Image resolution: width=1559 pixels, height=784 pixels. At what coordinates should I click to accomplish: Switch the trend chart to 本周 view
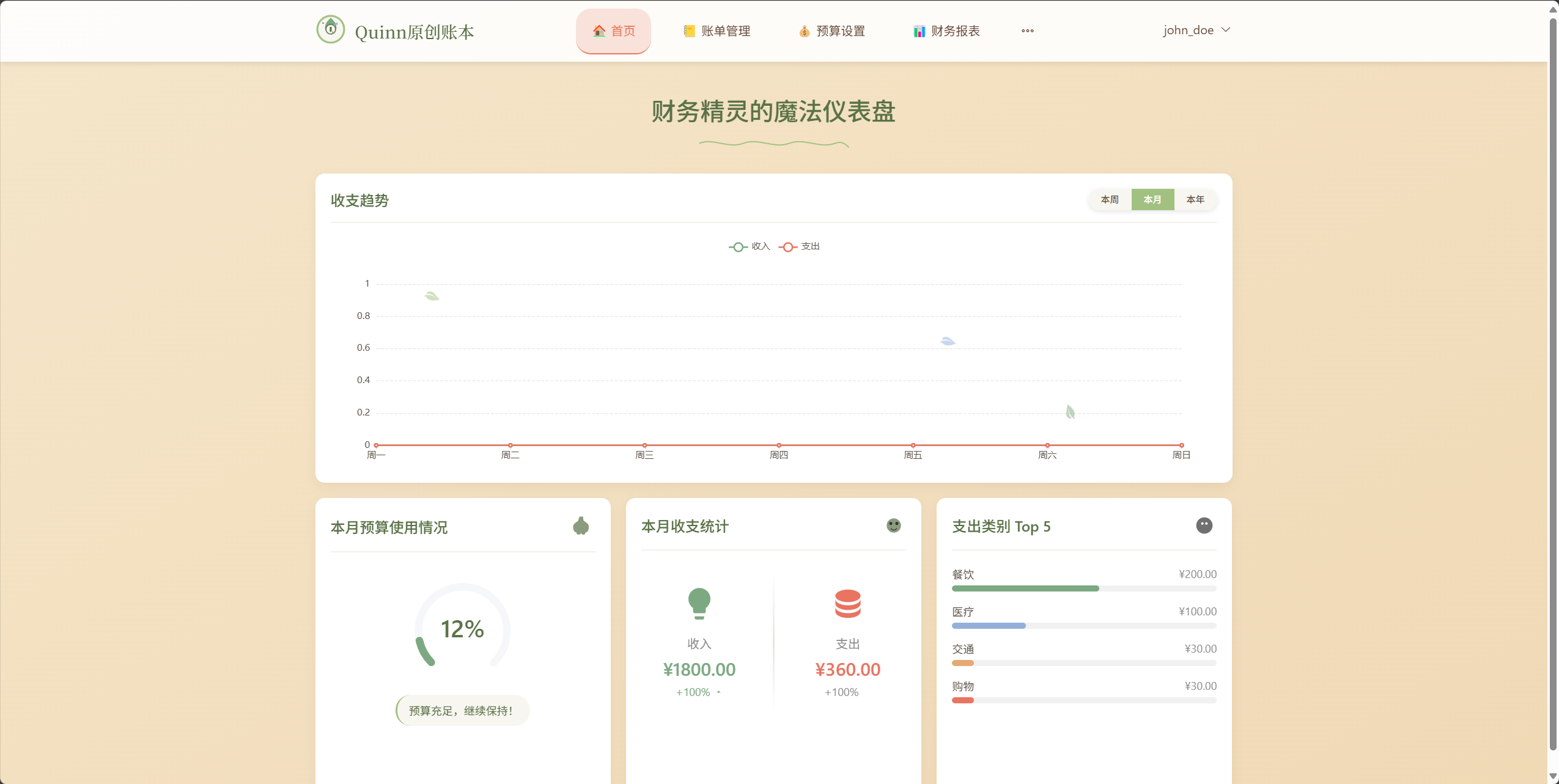pos(1110,199)
